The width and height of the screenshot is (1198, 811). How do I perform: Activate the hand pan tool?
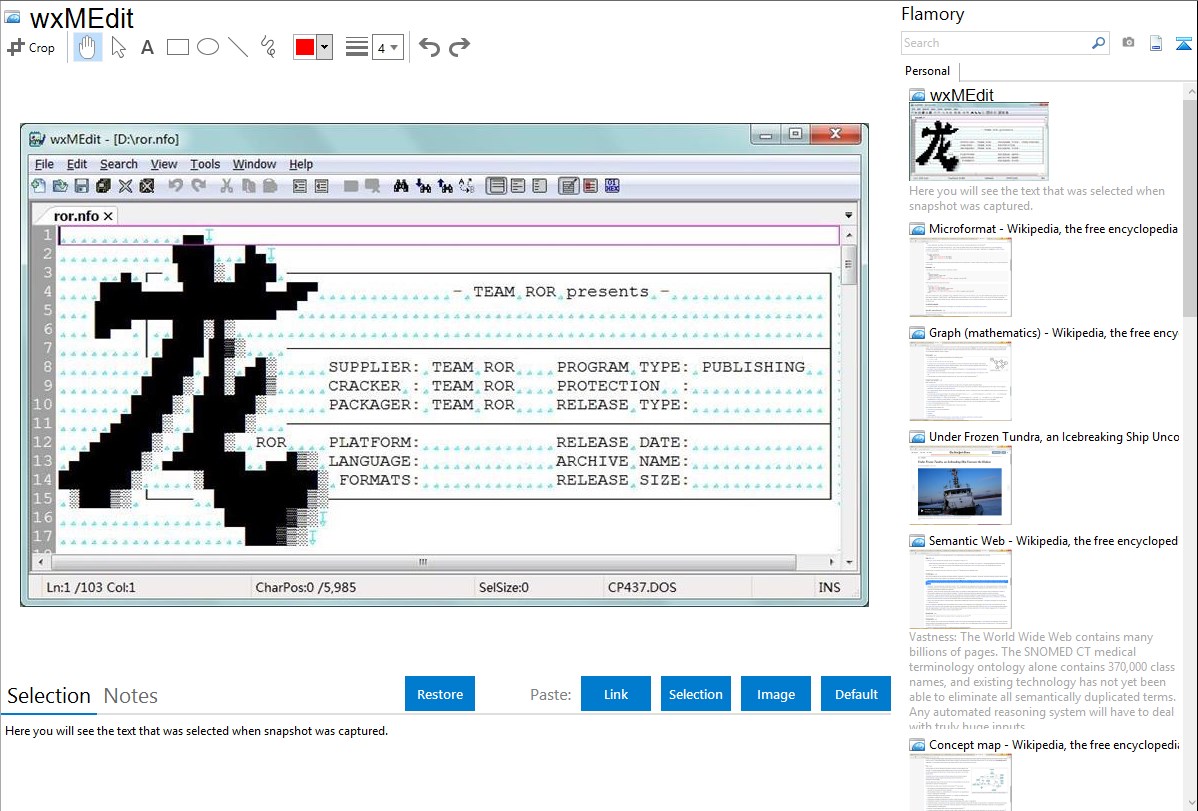click(x=88, y=47)
